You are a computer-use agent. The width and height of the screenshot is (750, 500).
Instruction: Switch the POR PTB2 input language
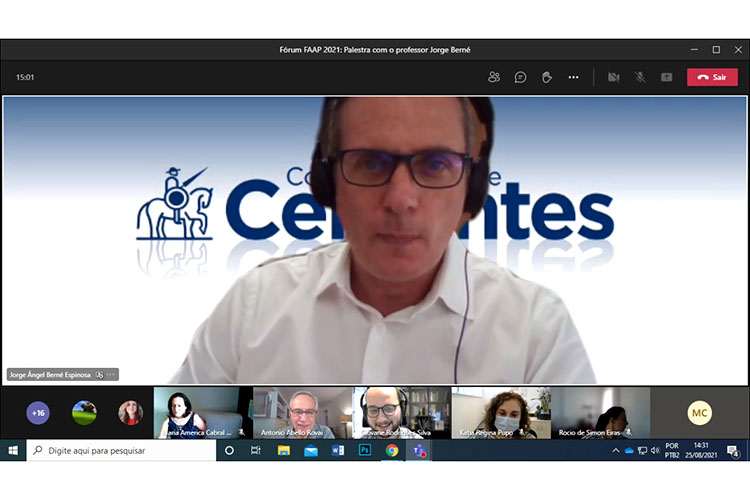(x=672, y=450)
